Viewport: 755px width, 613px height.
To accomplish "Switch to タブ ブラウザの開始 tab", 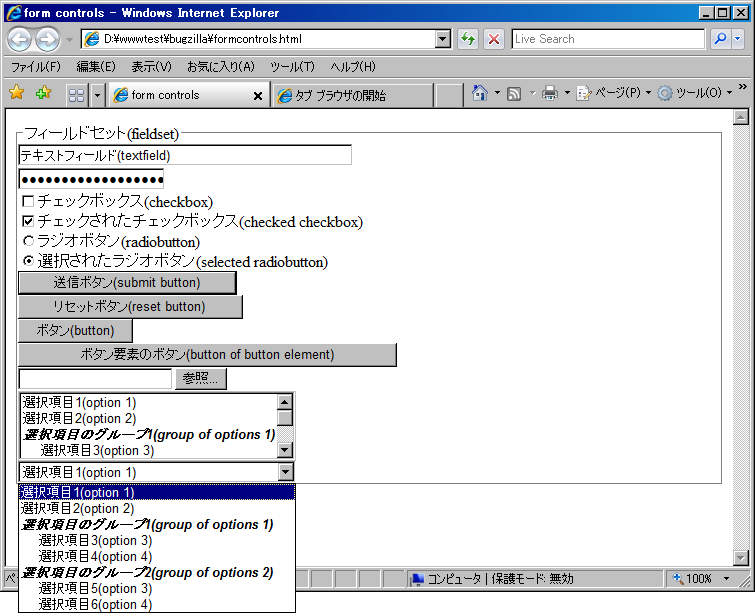I will pos(350,96).
